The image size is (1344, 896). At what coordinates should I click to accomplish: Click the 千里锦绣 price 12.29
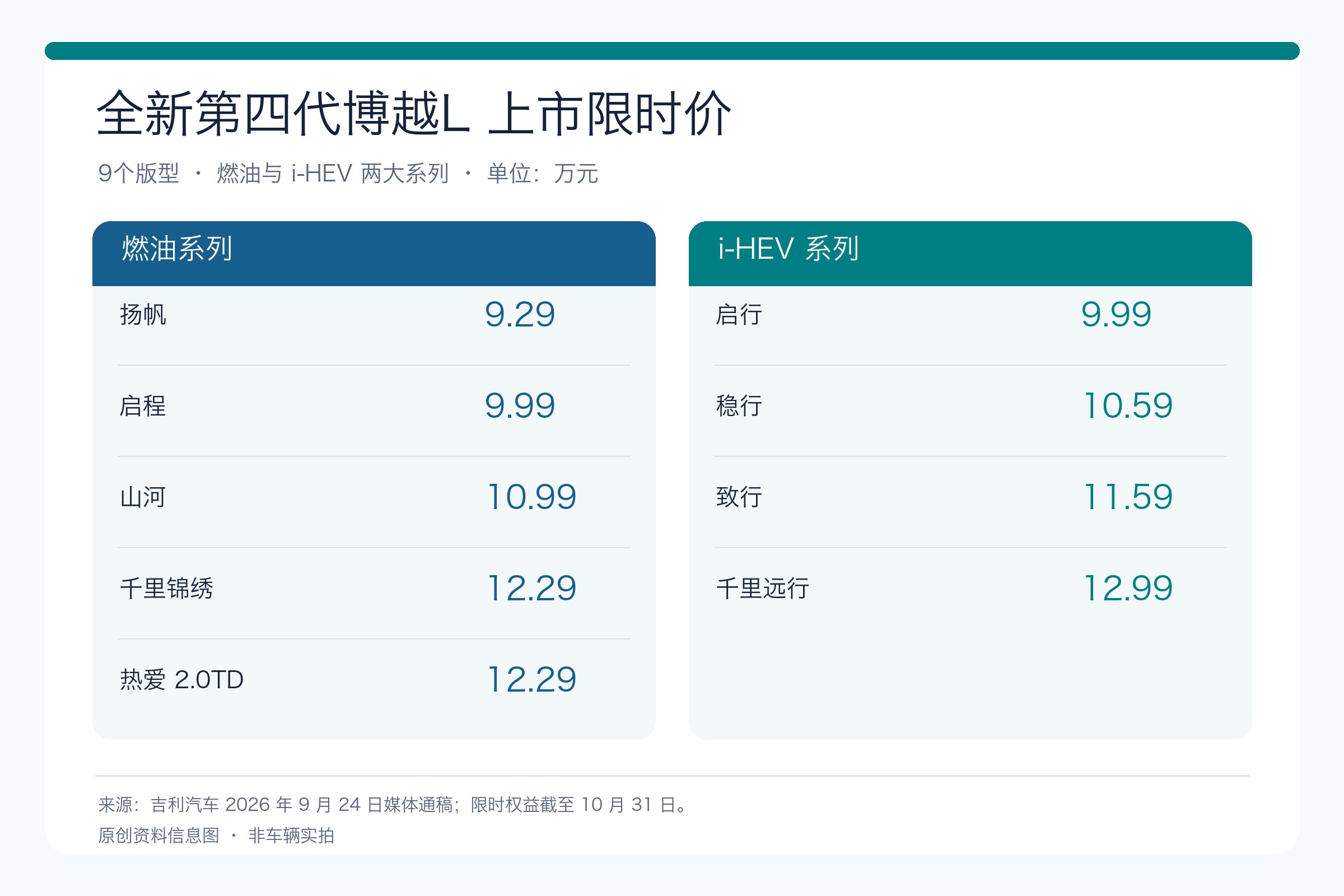point(531,588)
